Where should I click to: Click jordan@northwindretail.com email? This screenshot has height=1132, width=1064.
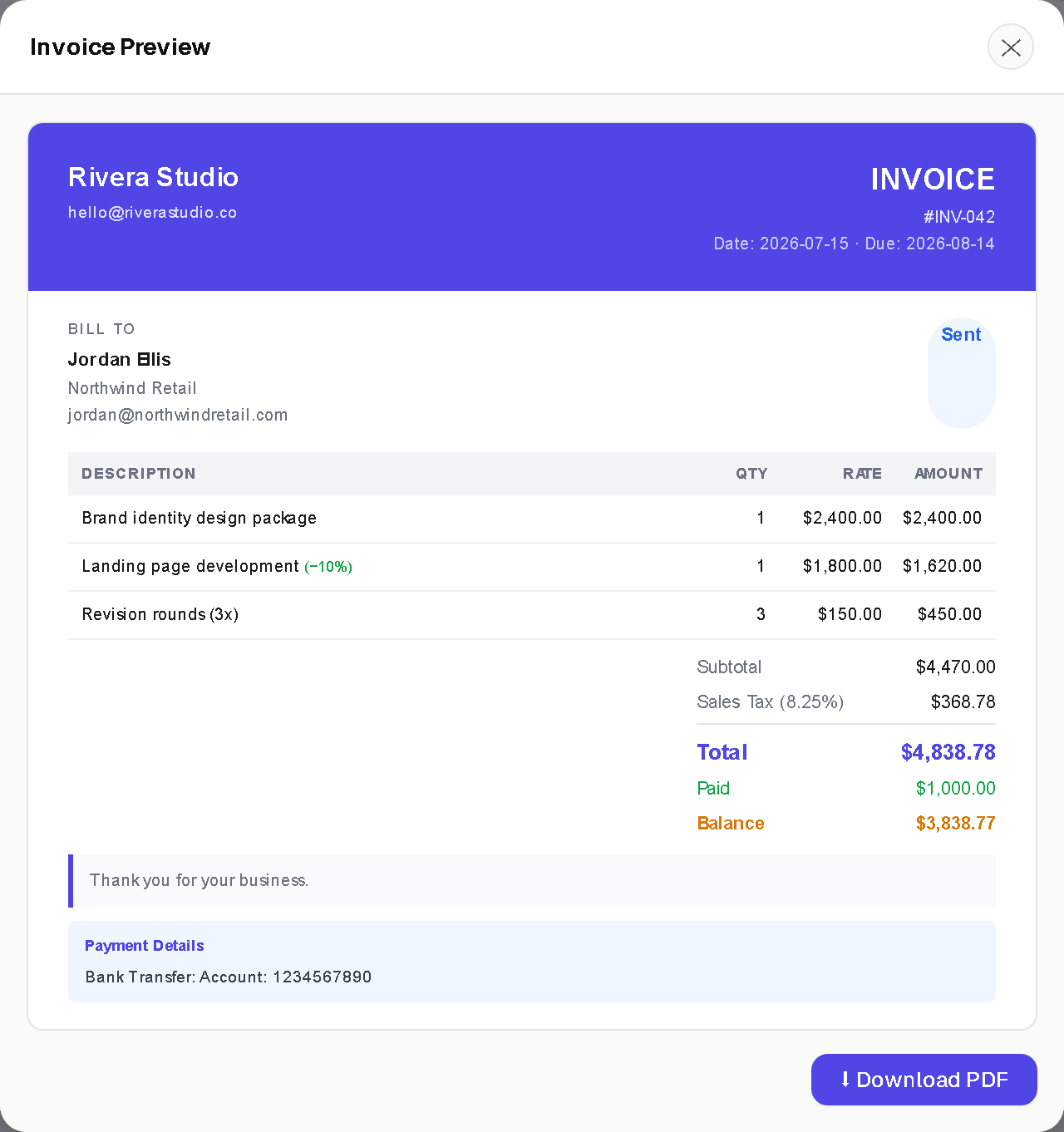pyautogui.click(x=178, y=415)
